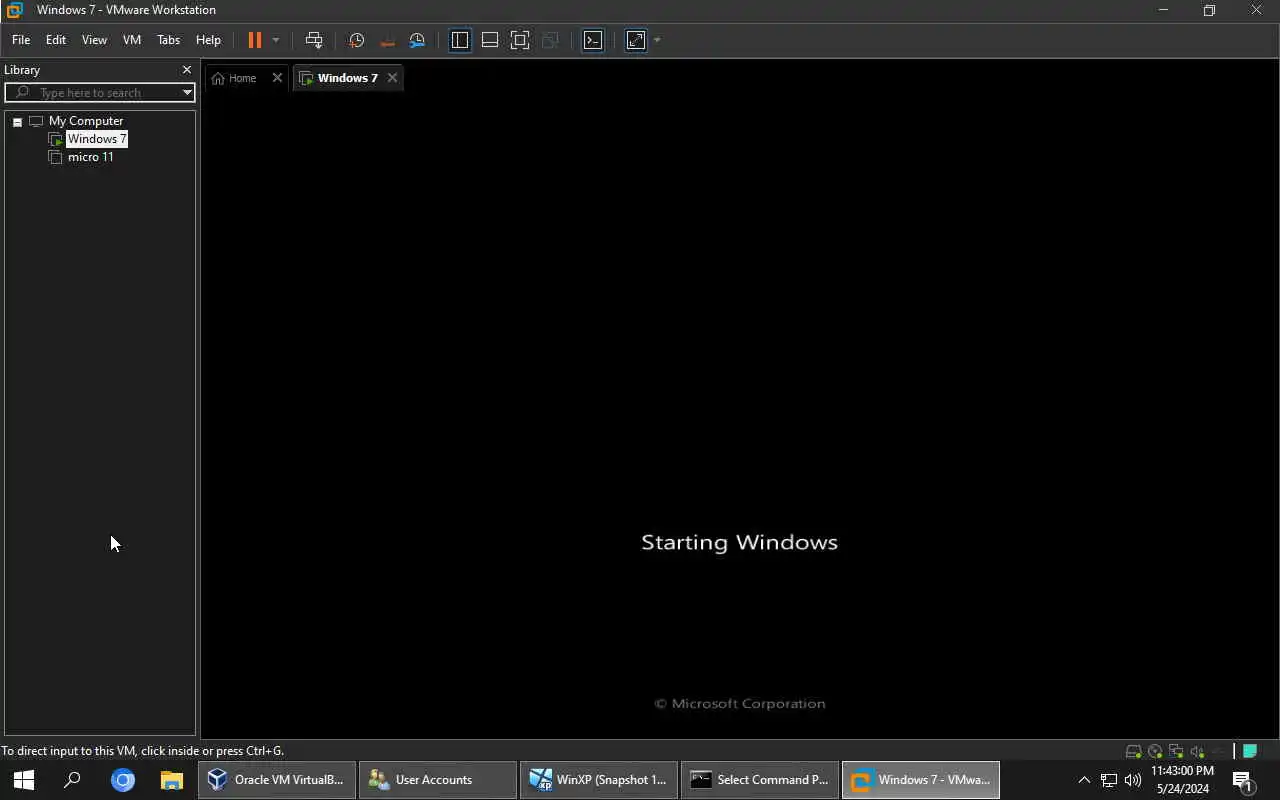Open the notification center icon

tap(1242, 780)
